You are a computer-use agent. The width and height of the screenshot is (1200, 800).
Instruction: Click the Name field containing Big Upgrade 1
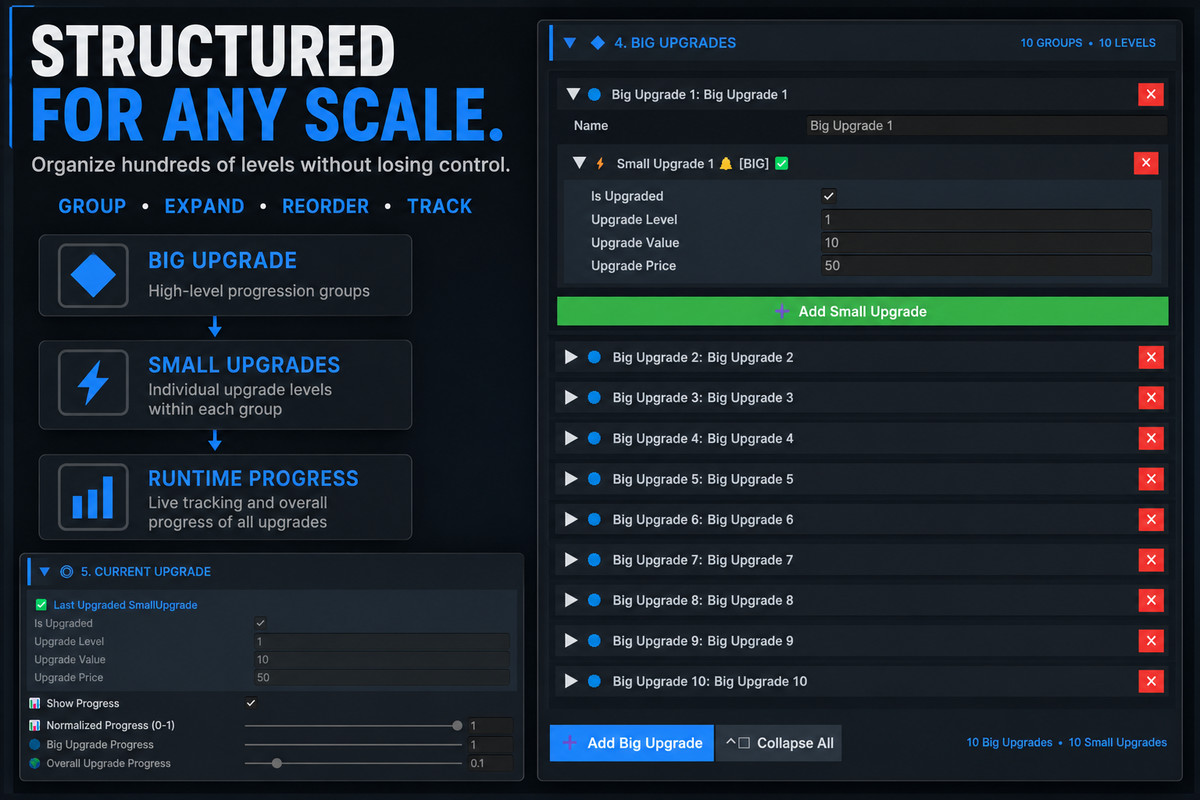(x=986, y=126)
